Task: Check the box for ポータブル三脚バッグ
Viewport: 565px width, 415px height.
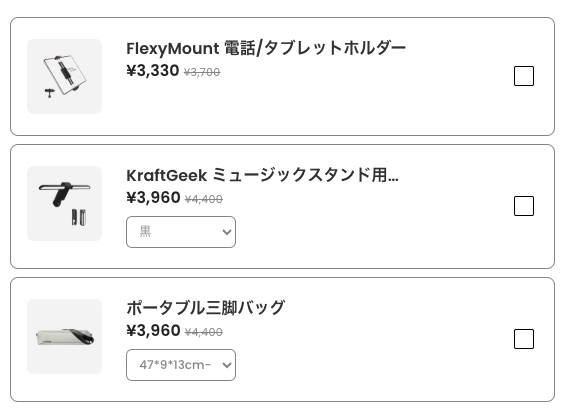Action: tap(524, 339)
